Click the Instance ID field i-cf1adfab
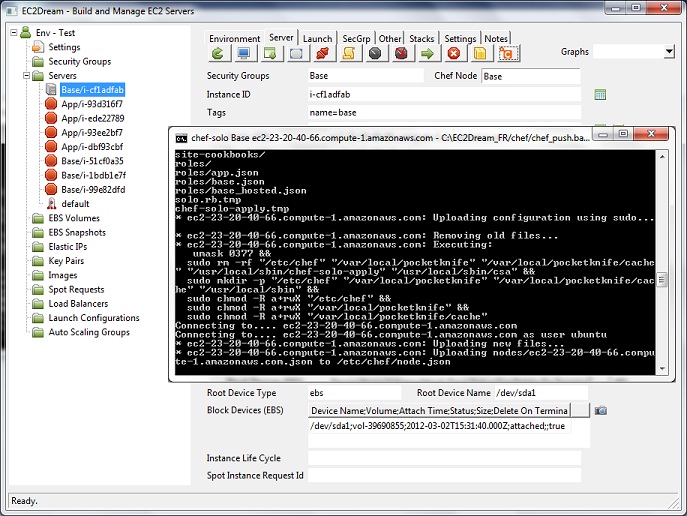 (x=444, y=94)
